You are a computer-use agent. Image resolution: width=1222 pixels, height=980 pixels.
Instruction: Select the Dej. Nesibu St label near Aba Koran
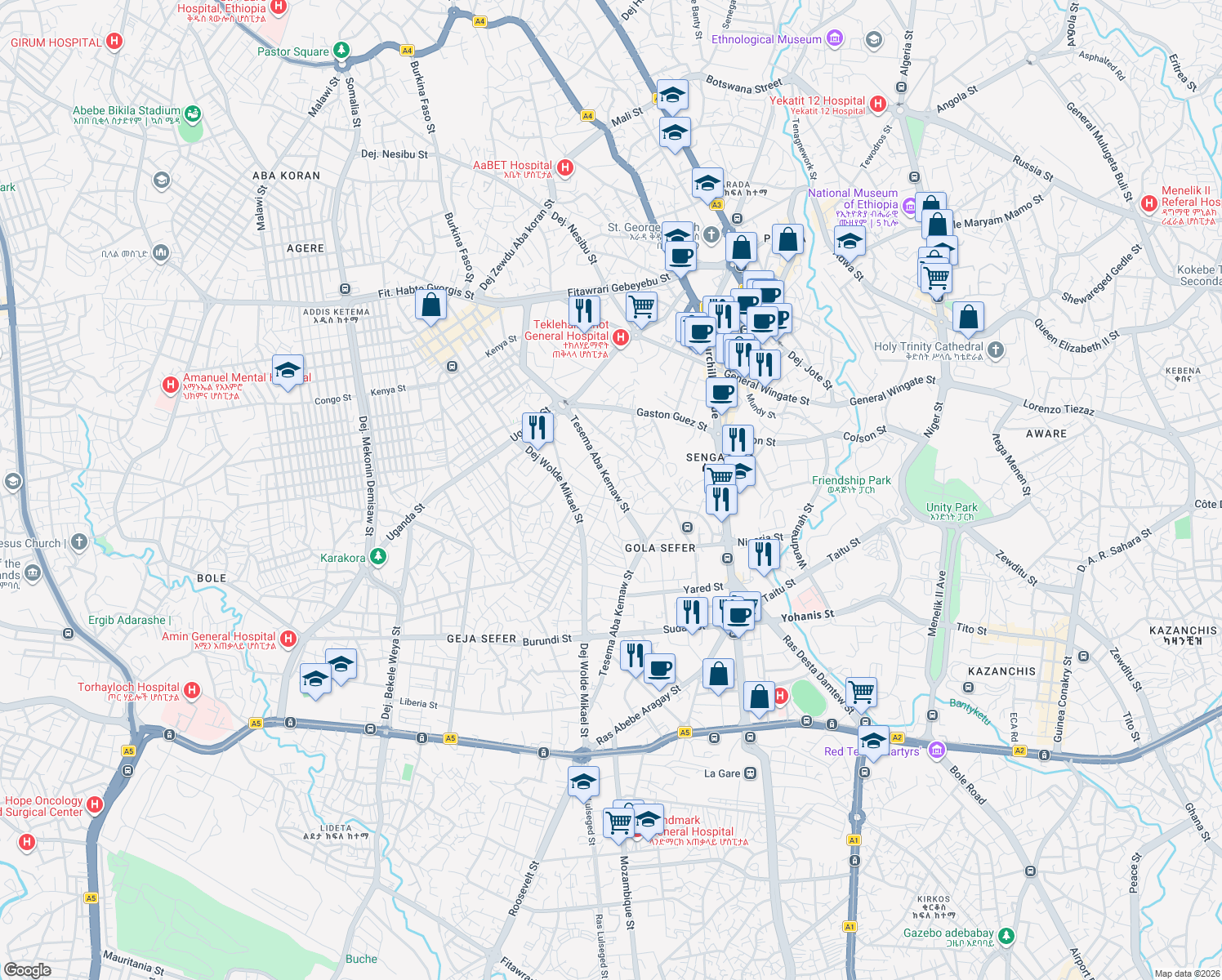pyautogui.click(x=395, y=154)
